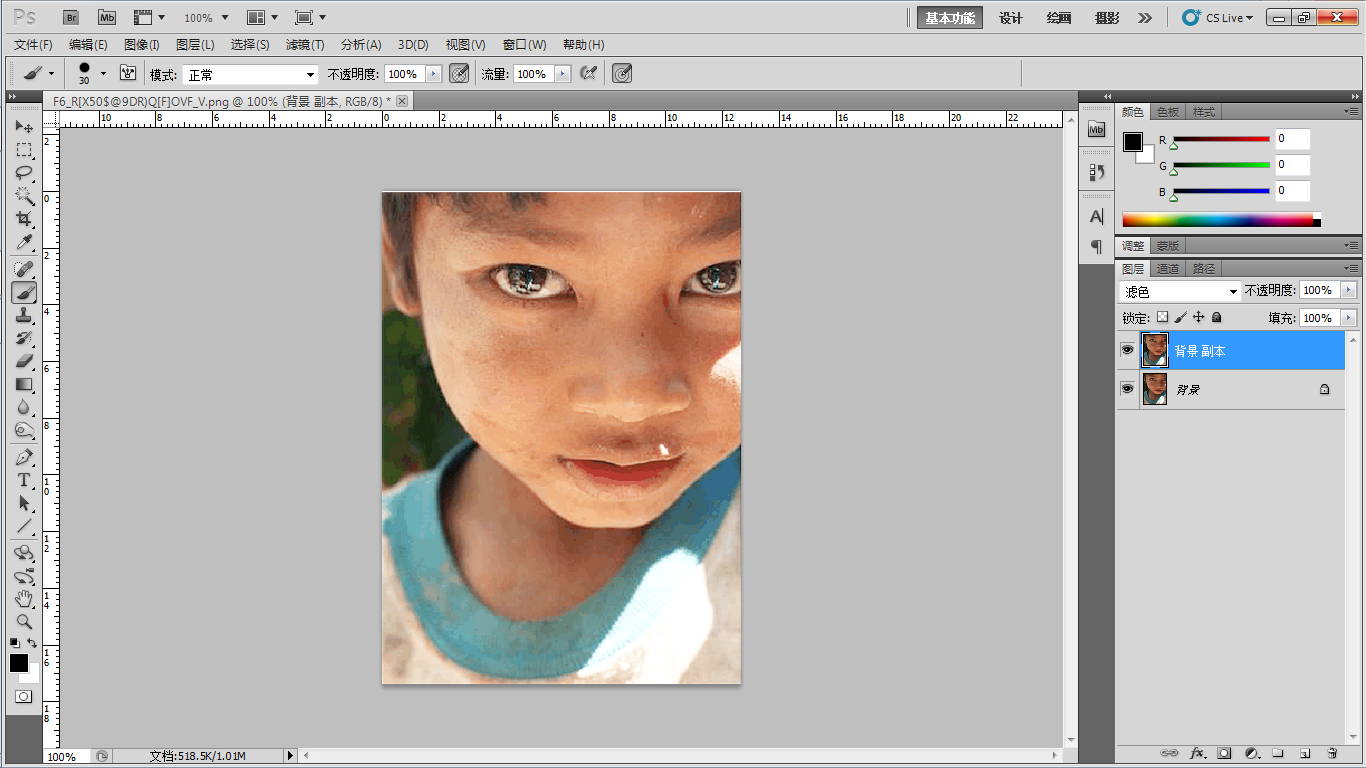
Task: Select the Zoom tool in toolbox
Action: point(24,621)
